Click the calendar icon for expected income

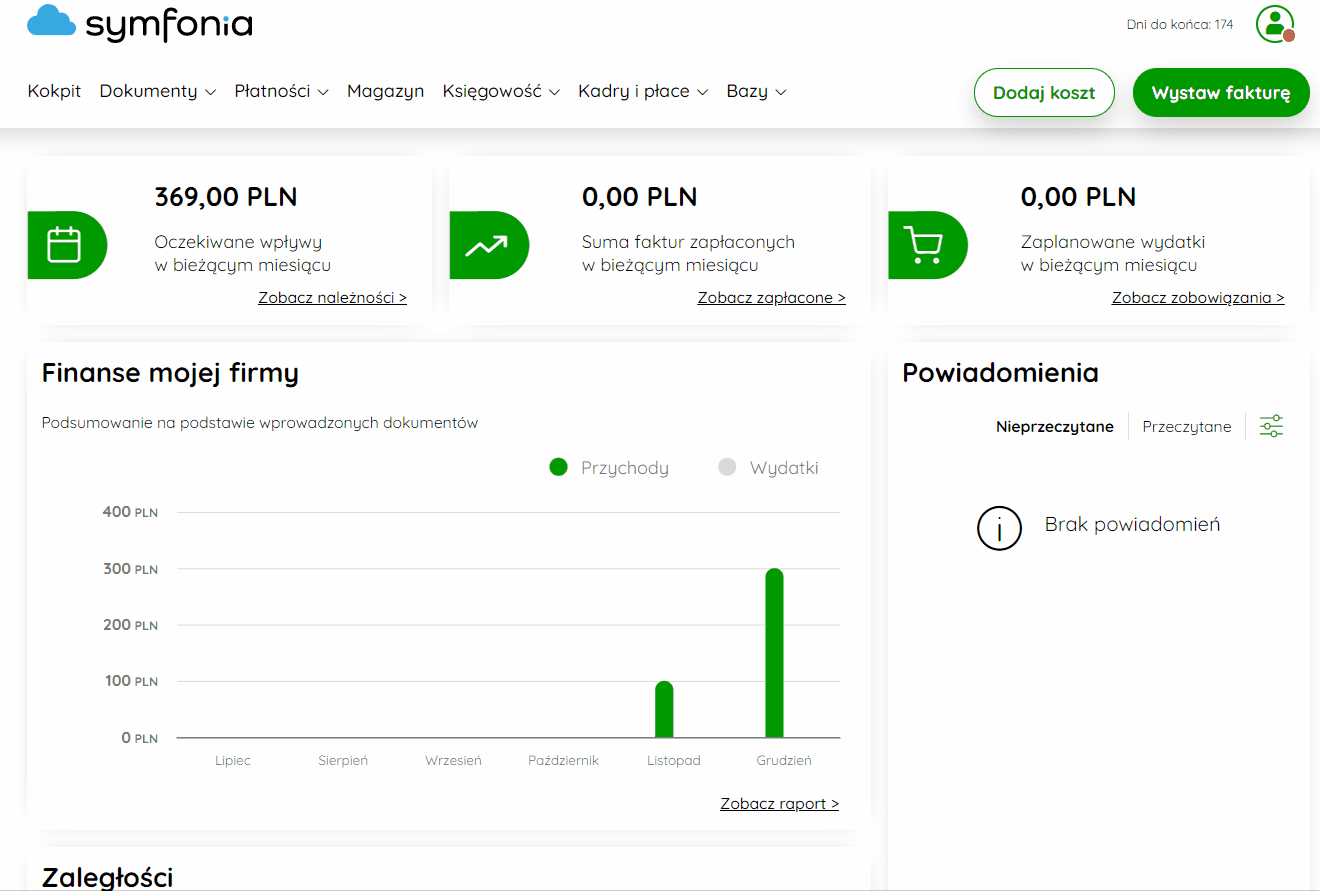point(64,245)
